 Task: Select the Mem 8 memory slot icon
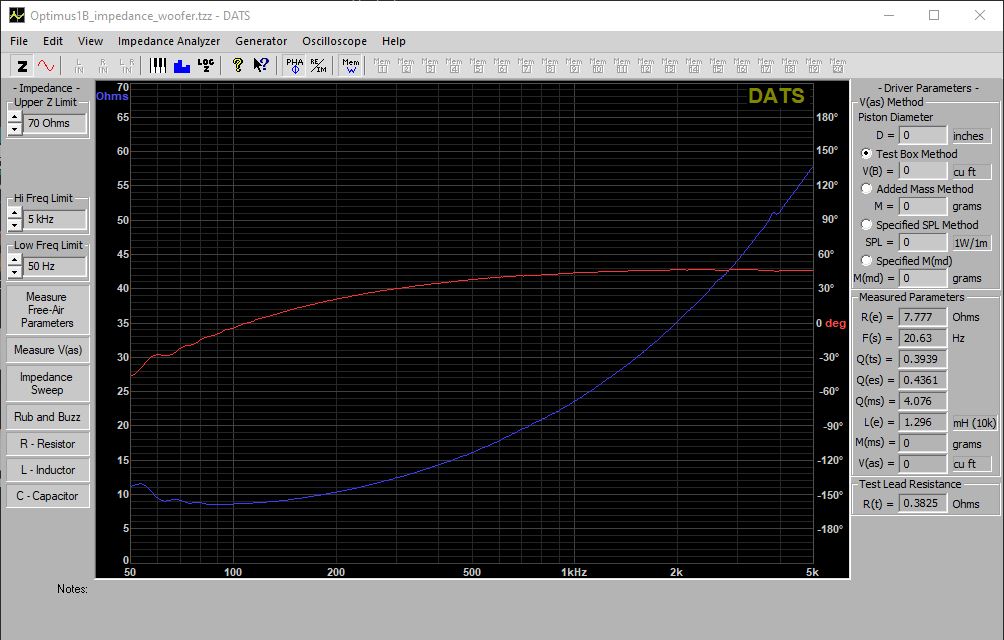click(550, 65)
